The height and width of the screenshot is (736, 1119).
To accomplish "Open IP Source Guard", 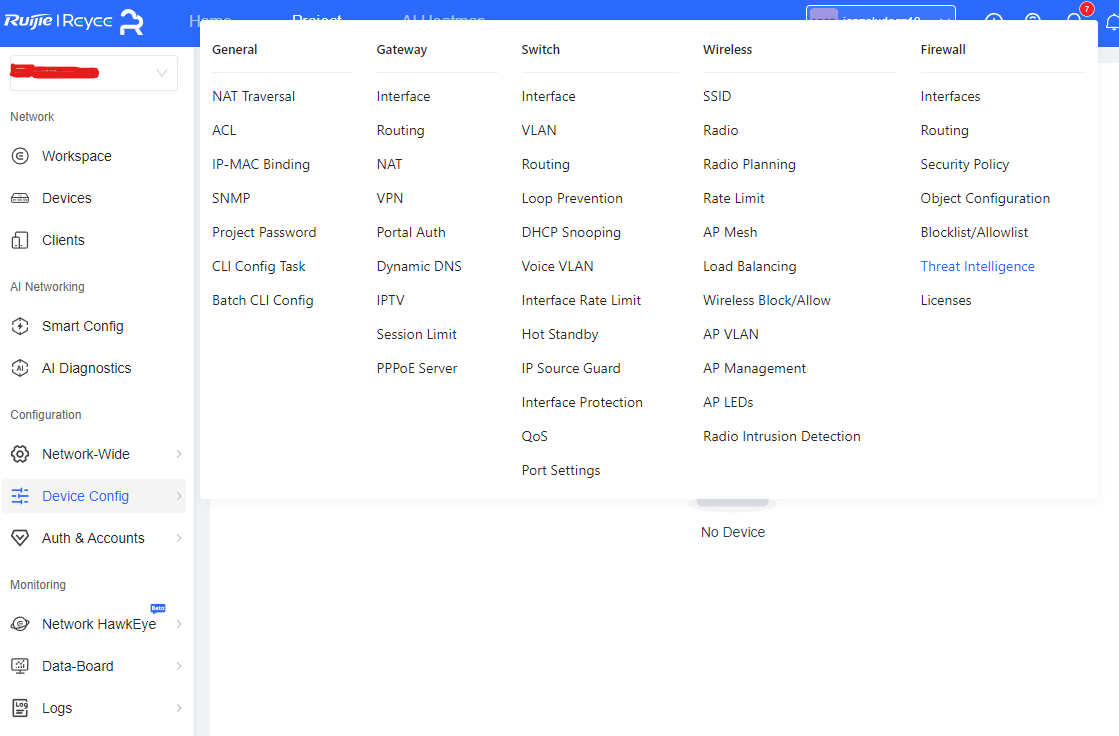I will 571,368.
